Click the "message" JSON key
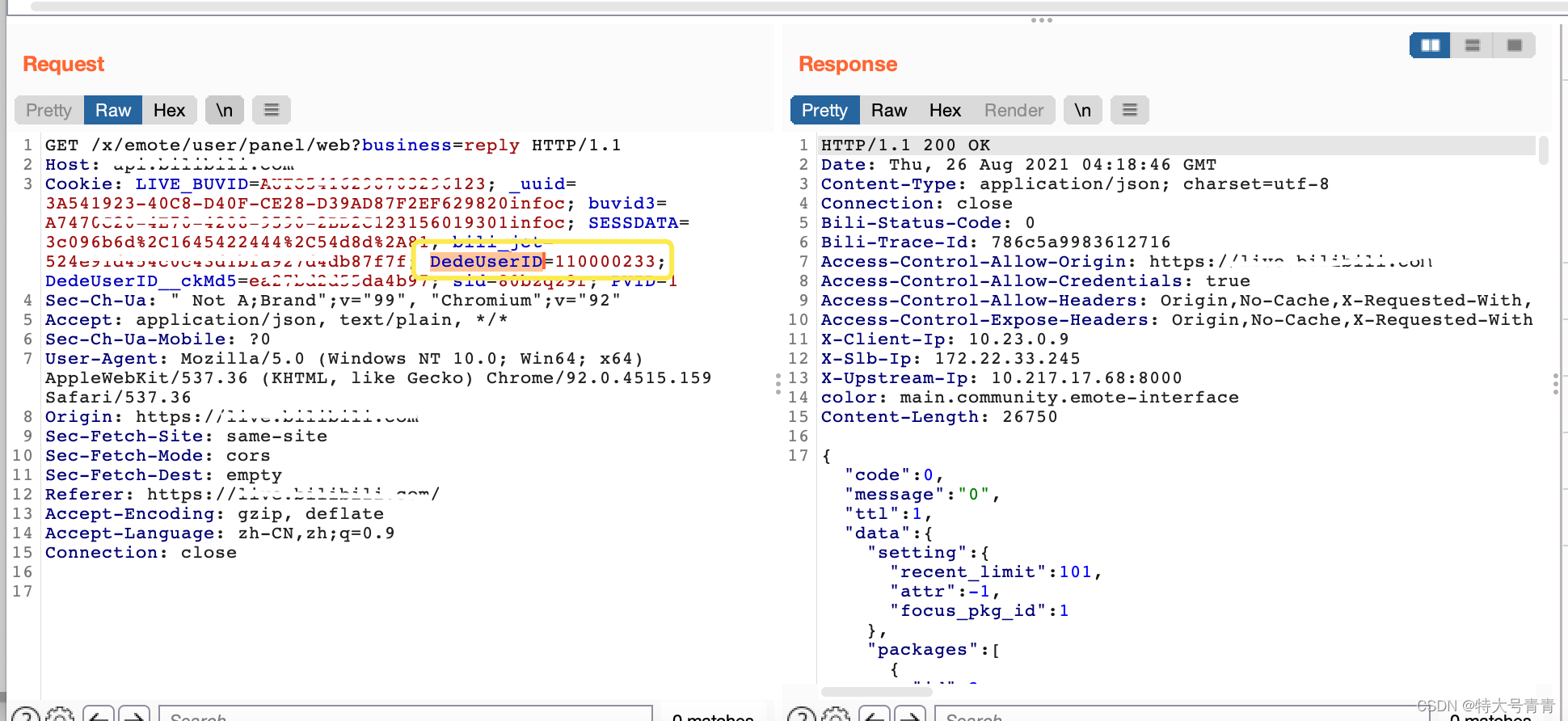The height and width of the screenshot is (721, 1568). coord(895,494)
